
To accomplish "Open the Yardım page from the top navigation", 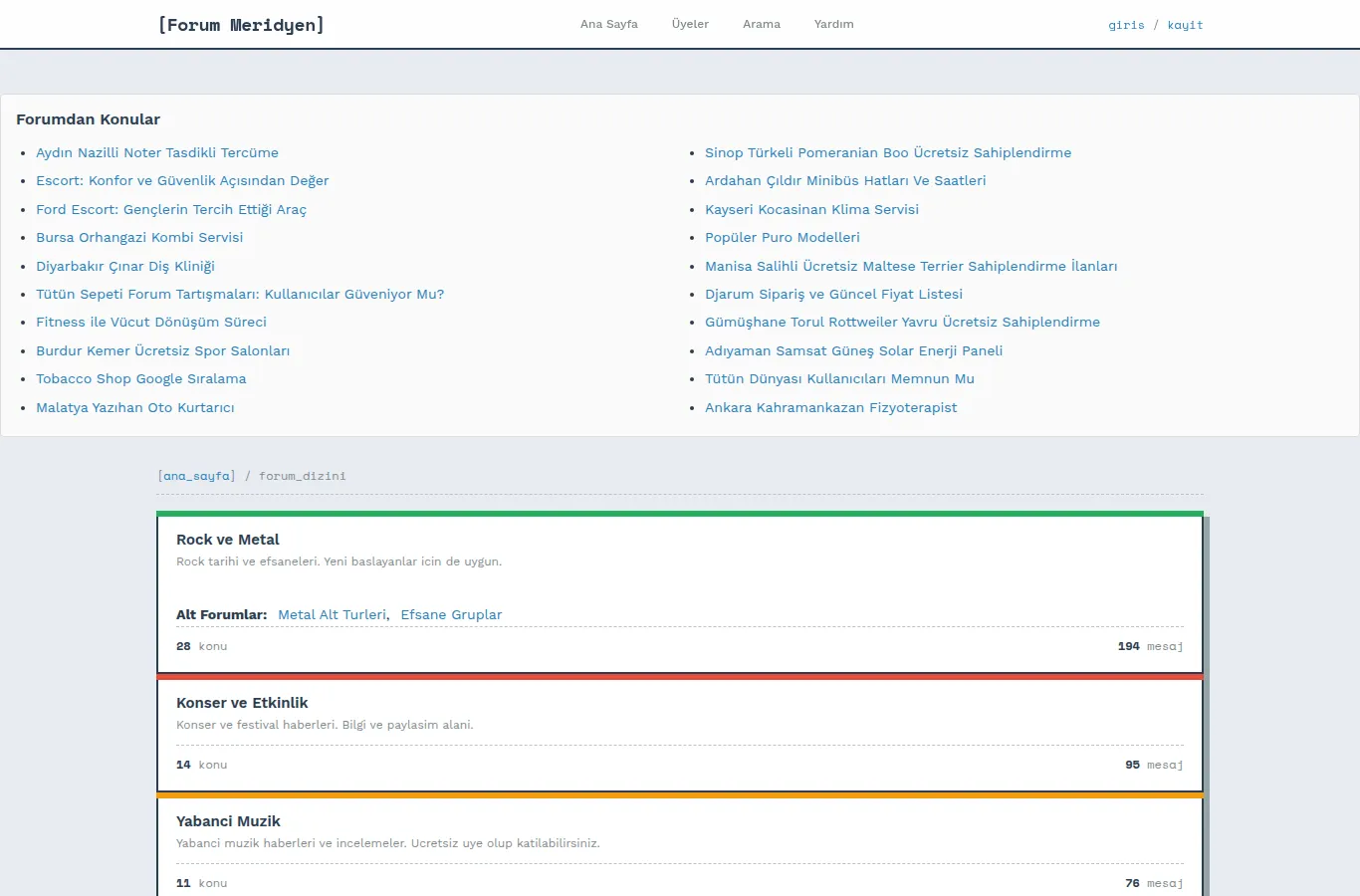I will (833, 24).
